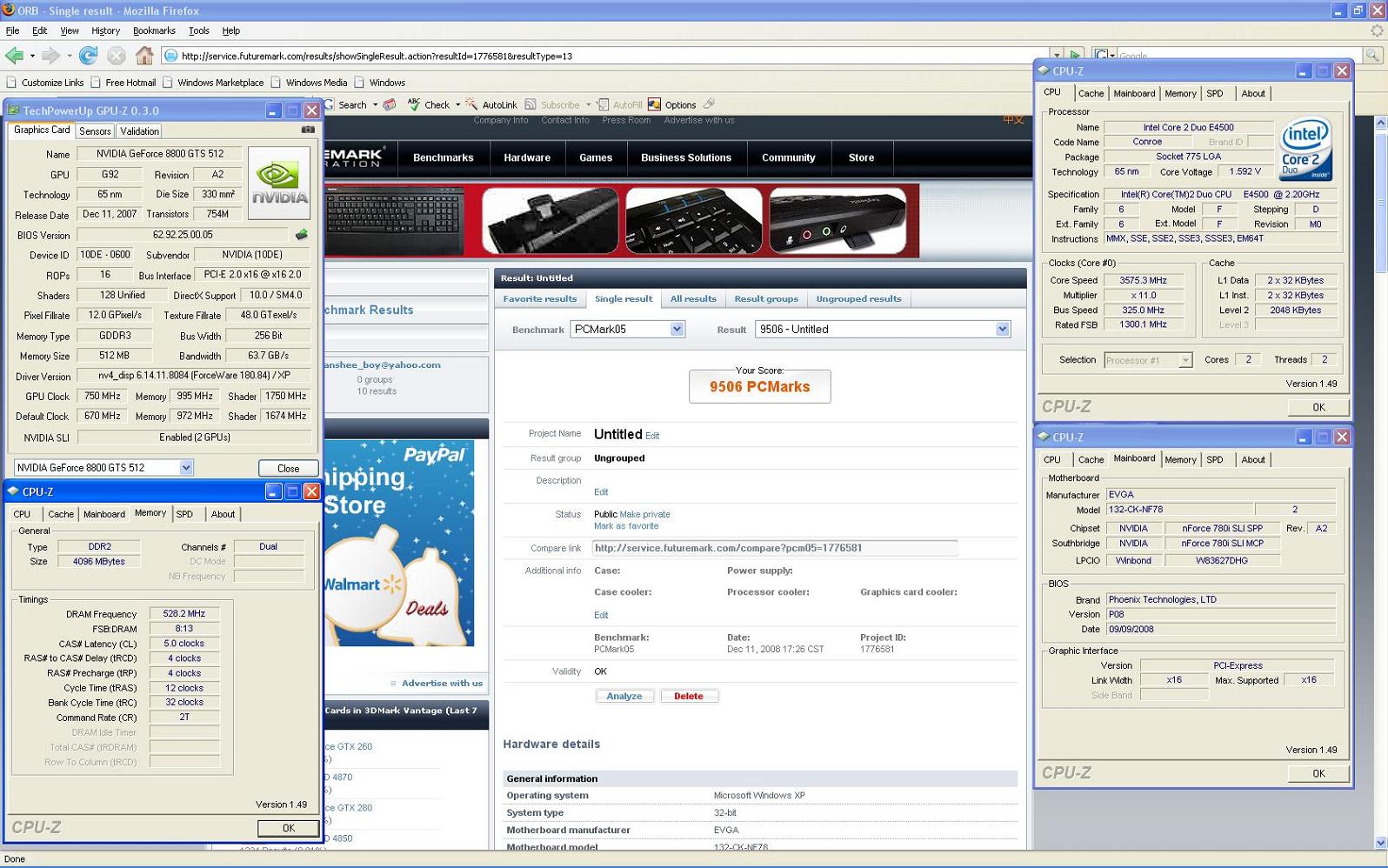Click the Go arrow beside address bar

[1076, 56]
